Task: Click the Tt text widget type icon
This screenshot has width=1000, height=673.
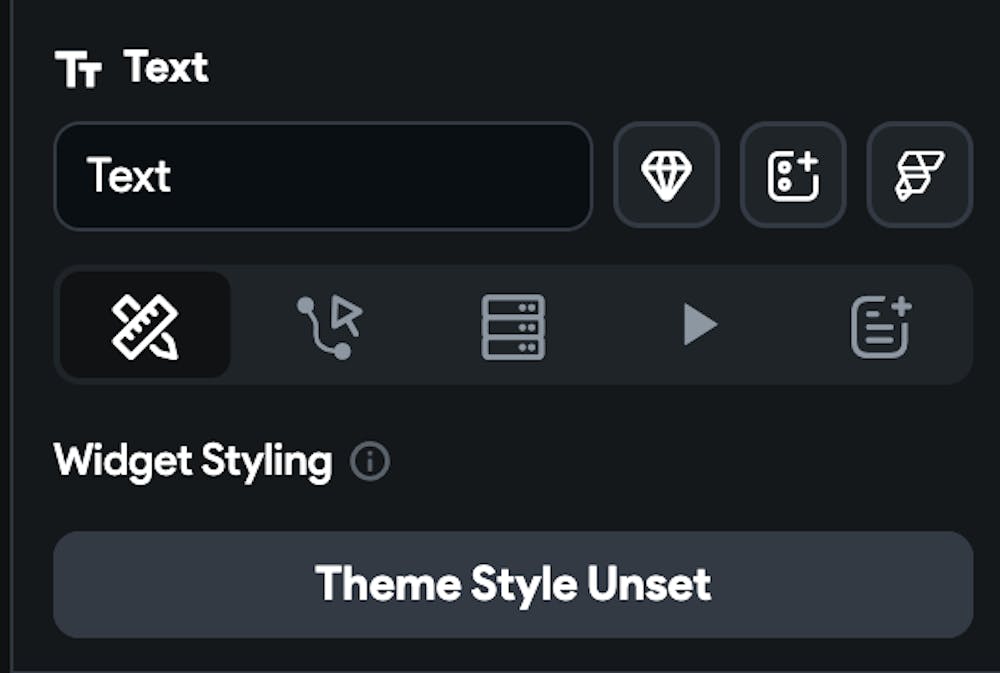Action: pyautogui.click(x=78, y=70)
